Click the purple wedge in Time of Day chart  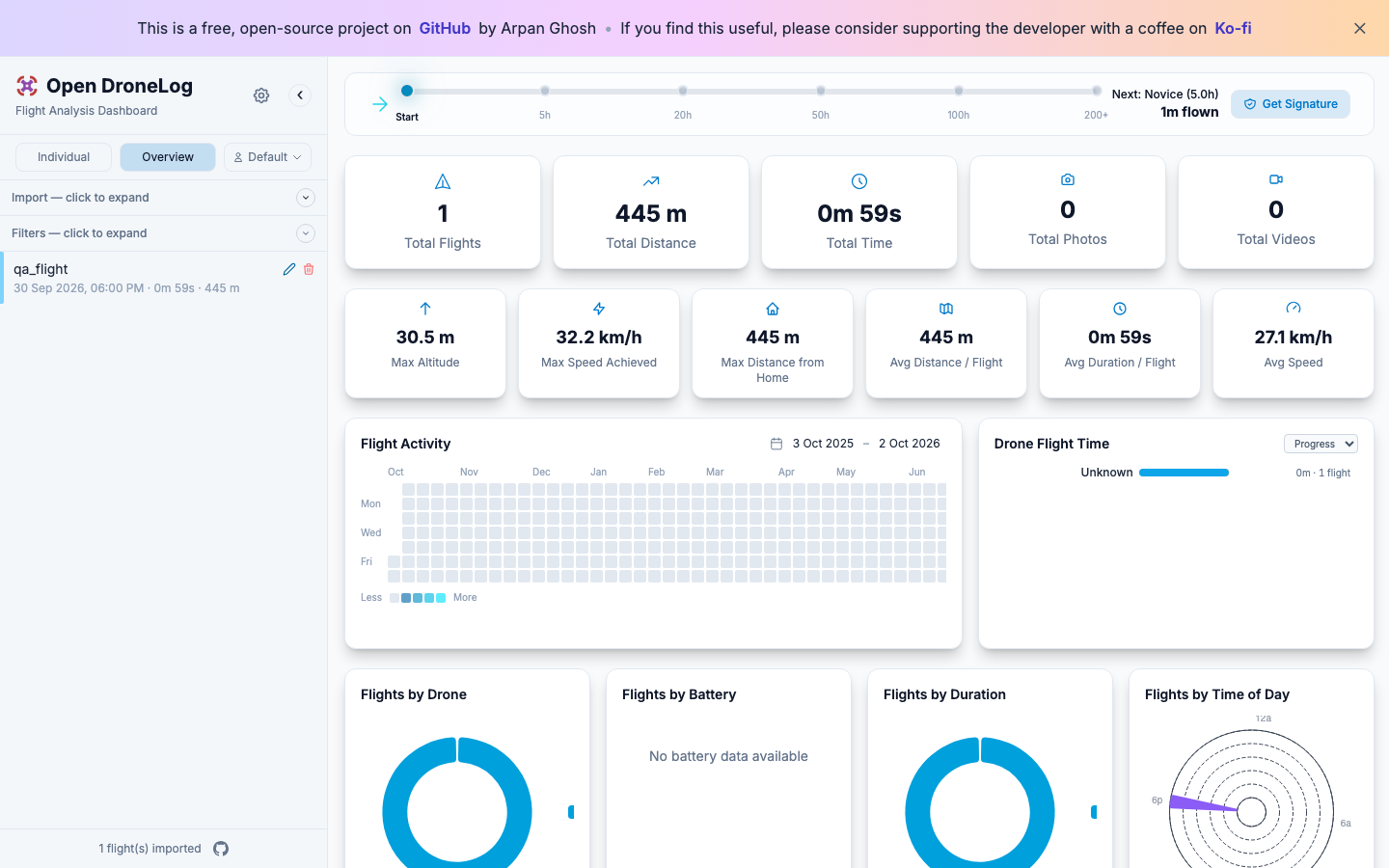pos(1201,803)
